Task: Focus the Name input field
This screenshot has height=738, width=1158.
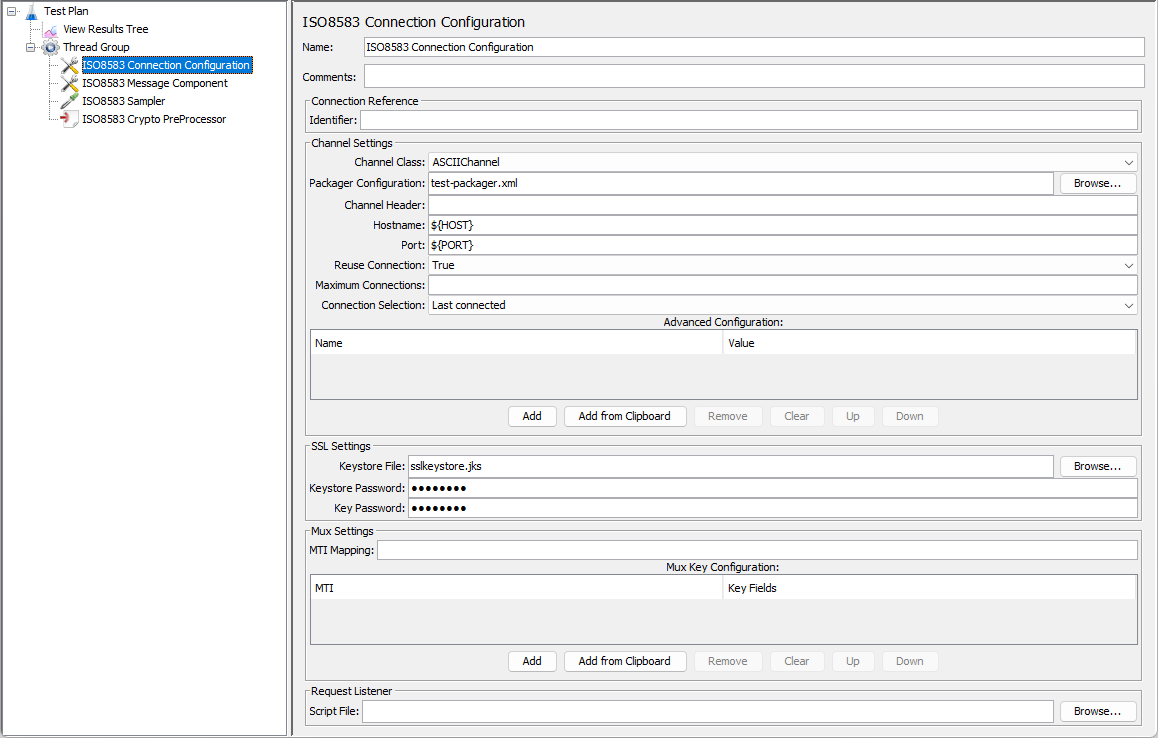Action: (754, 47)
